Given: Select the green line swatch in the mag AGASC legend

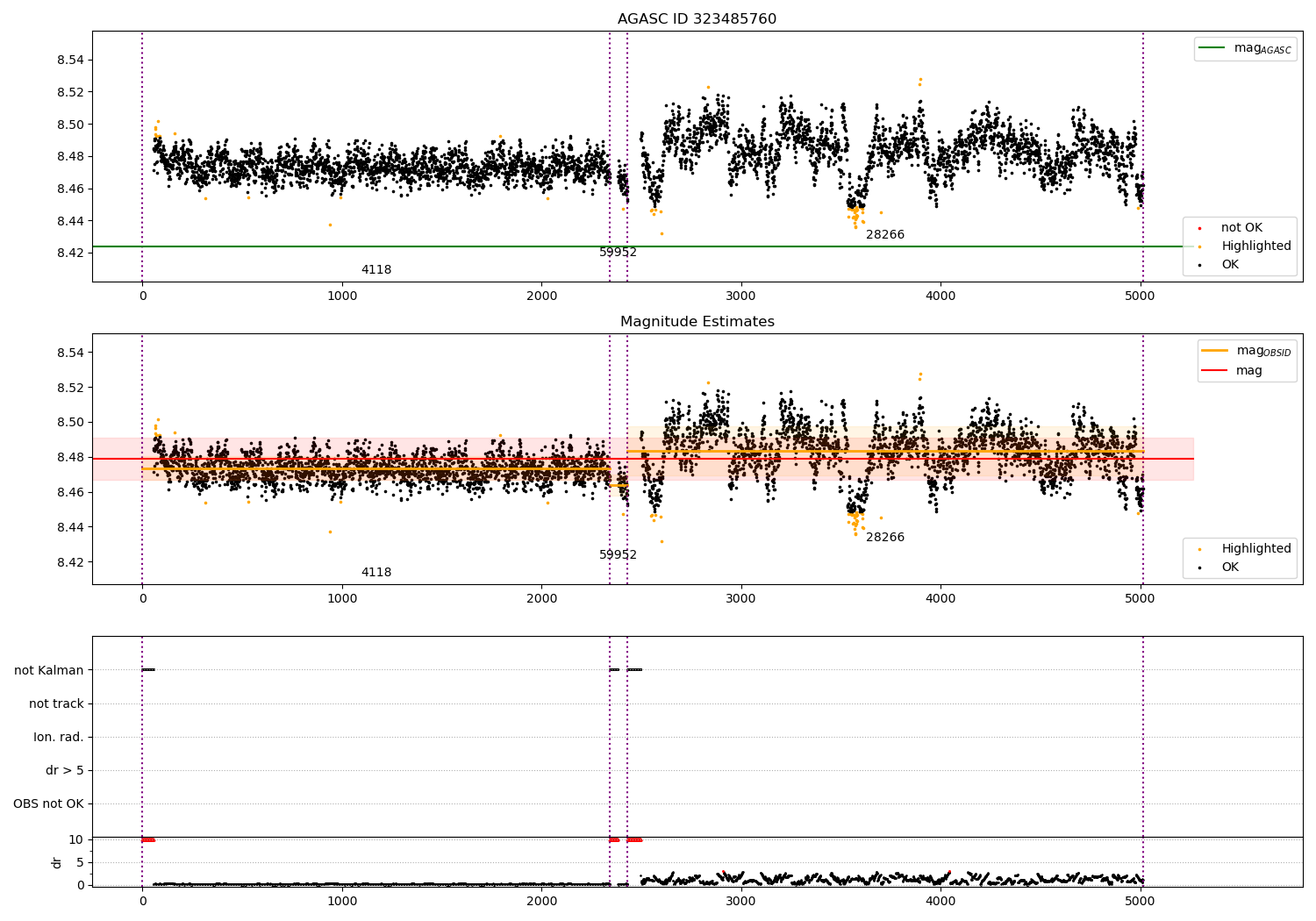Looking at the screenshot, I should click(1212, 48).
